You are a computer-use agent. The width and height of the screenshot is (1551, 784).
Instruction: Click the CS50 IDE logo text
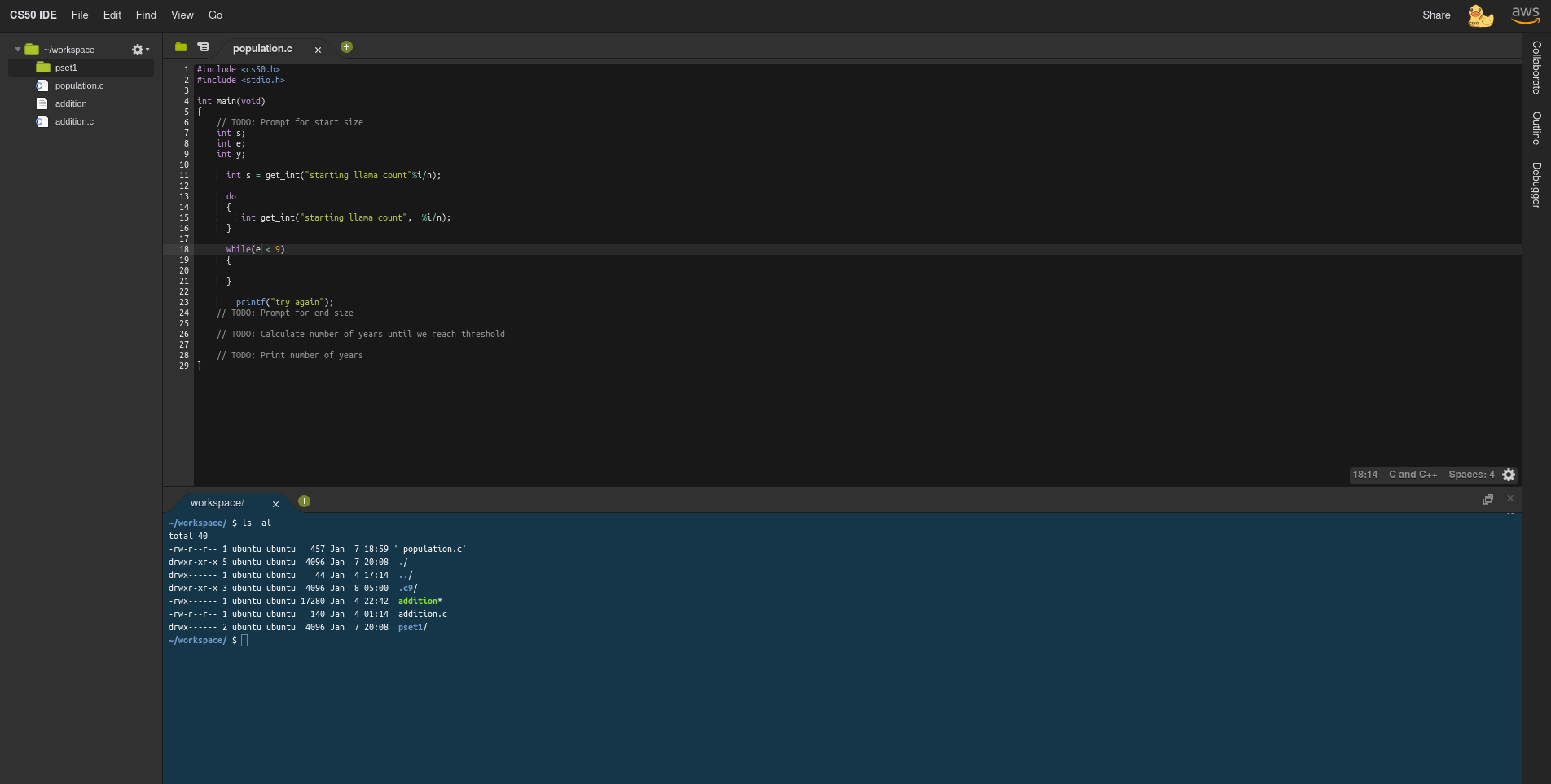(33, 15)
